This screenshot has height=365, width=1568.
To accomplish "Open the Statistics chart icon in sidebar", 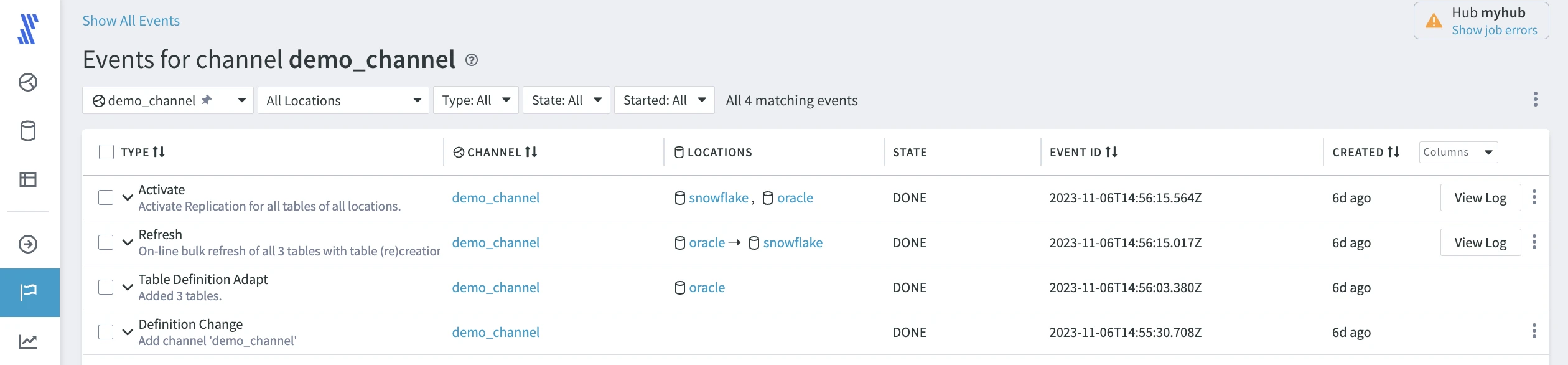I will [28, 341].
